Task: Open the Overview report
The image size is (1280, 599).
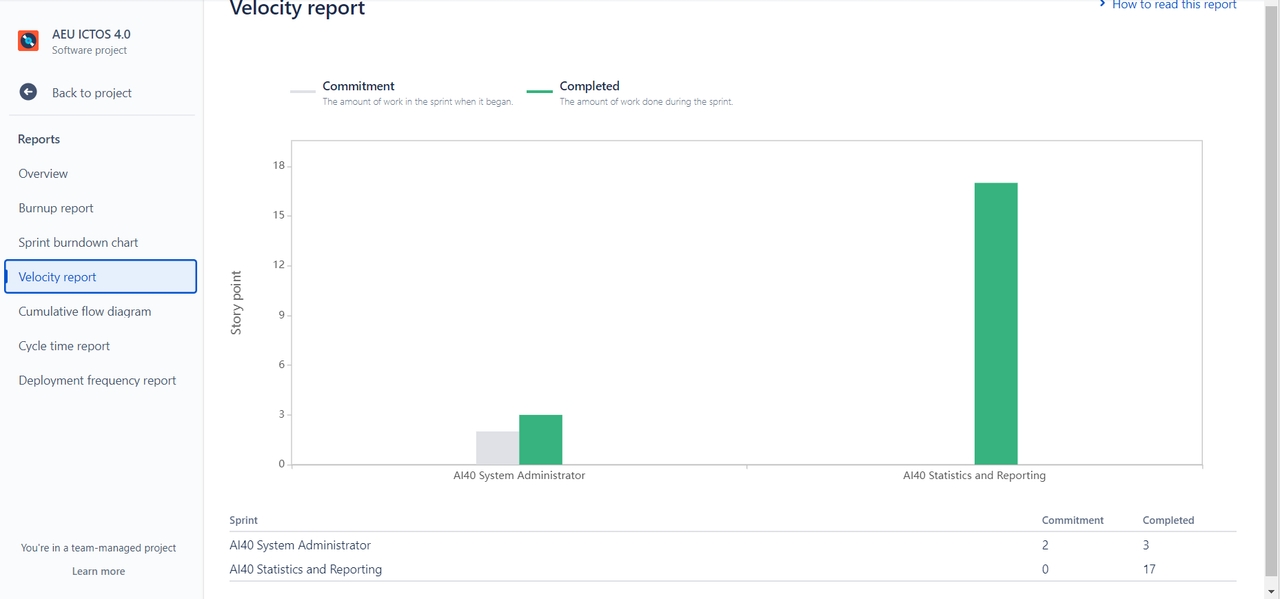Action: [43, 174]
